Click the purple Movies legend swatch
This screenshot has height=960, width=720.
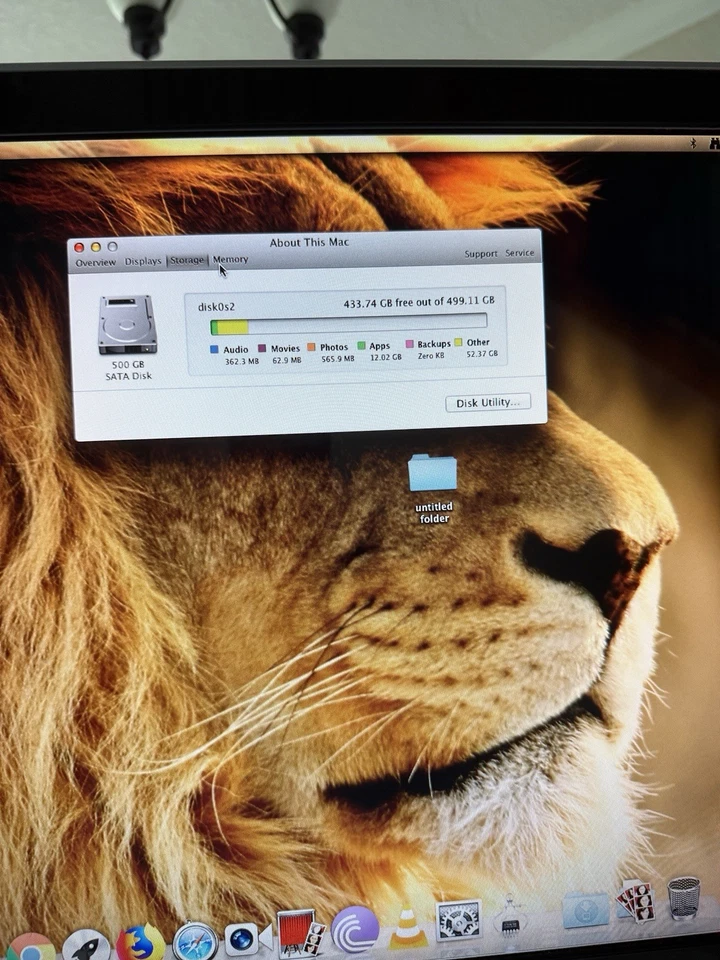pyautogui.click(x=262, y=348)
